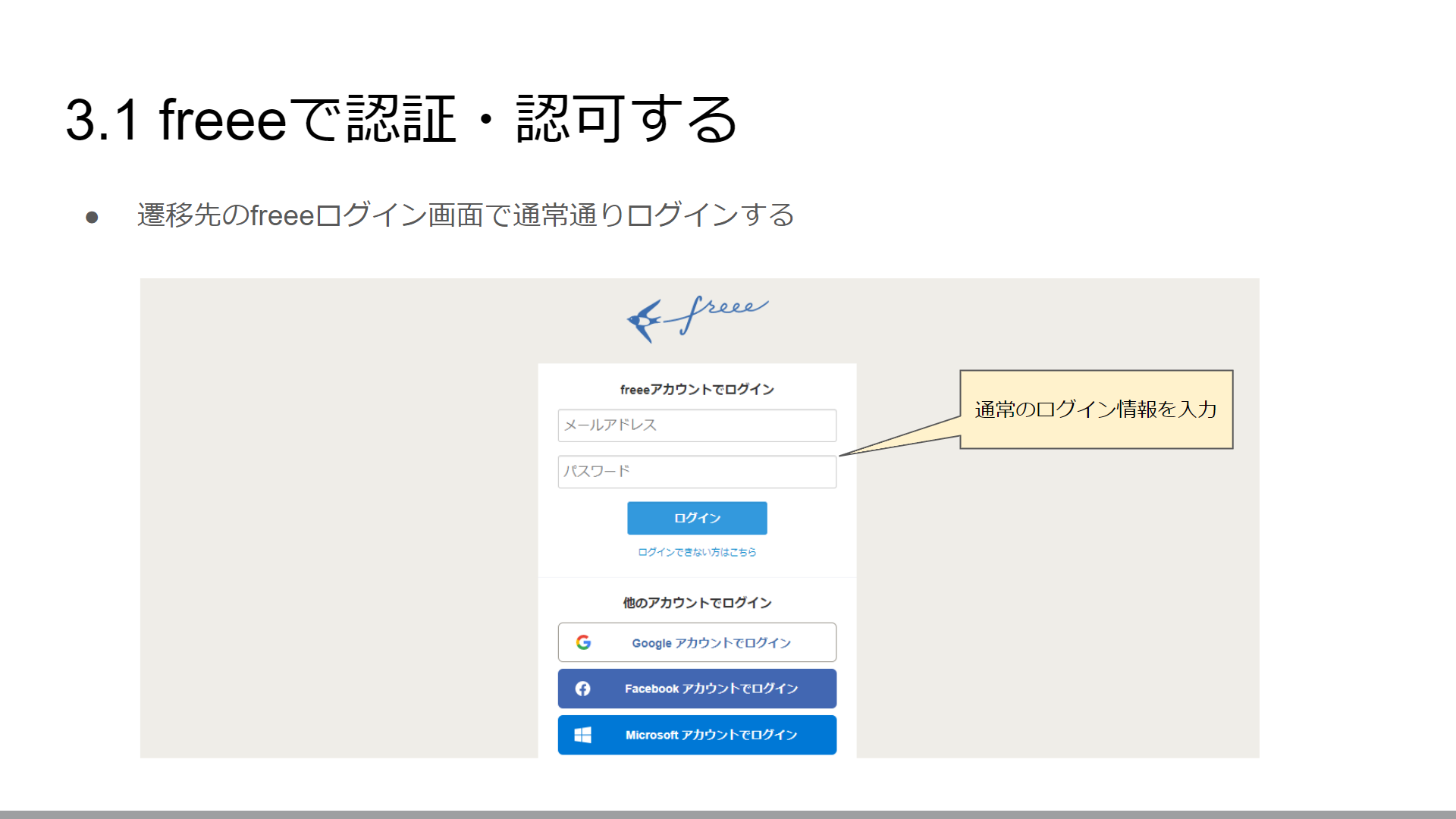Viewport: 1456px width, 819px height.
Task: Click the freee swallow logo
Action: pos(698,318)
